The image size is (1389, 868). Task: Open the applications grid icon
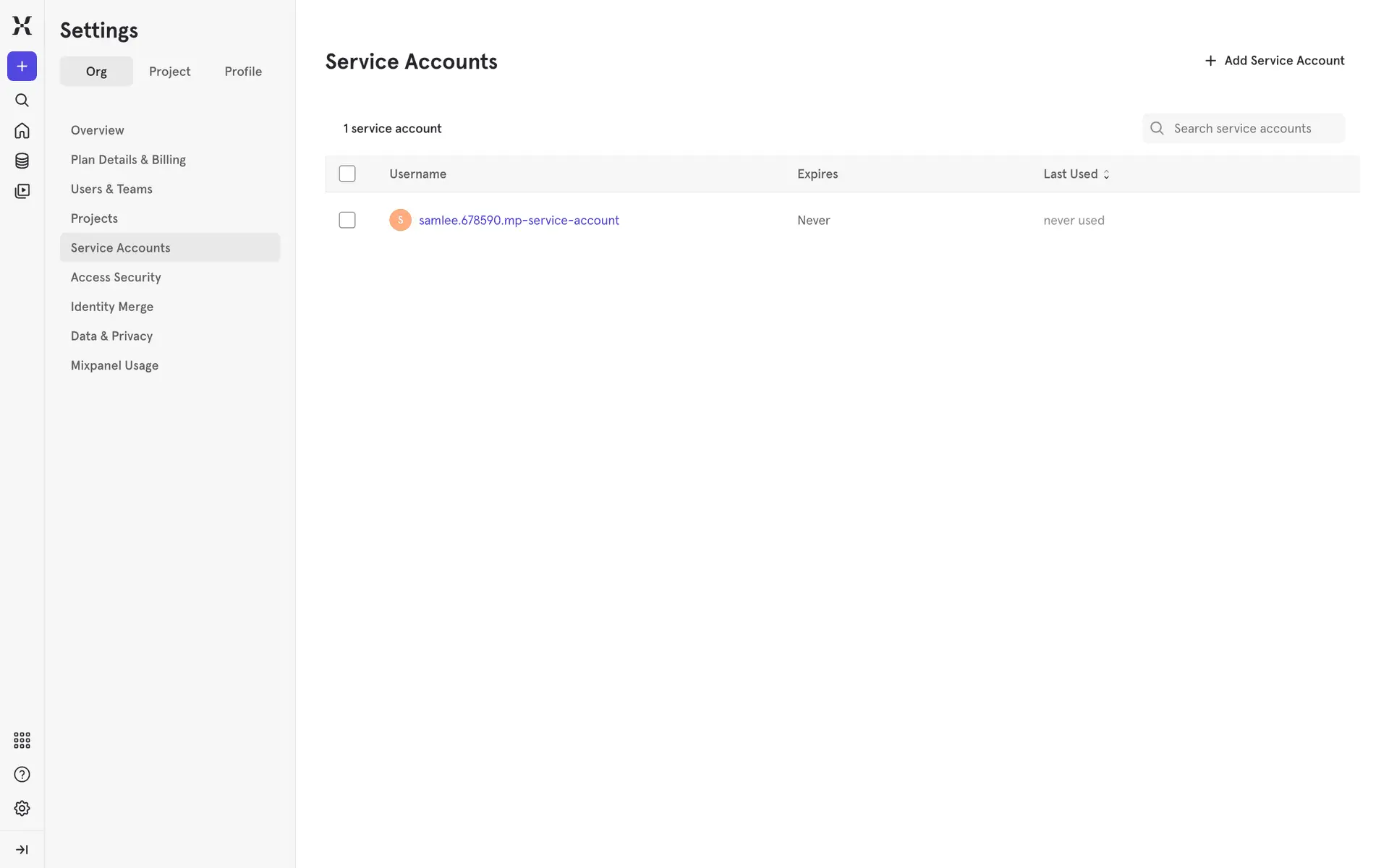[22, 740]
